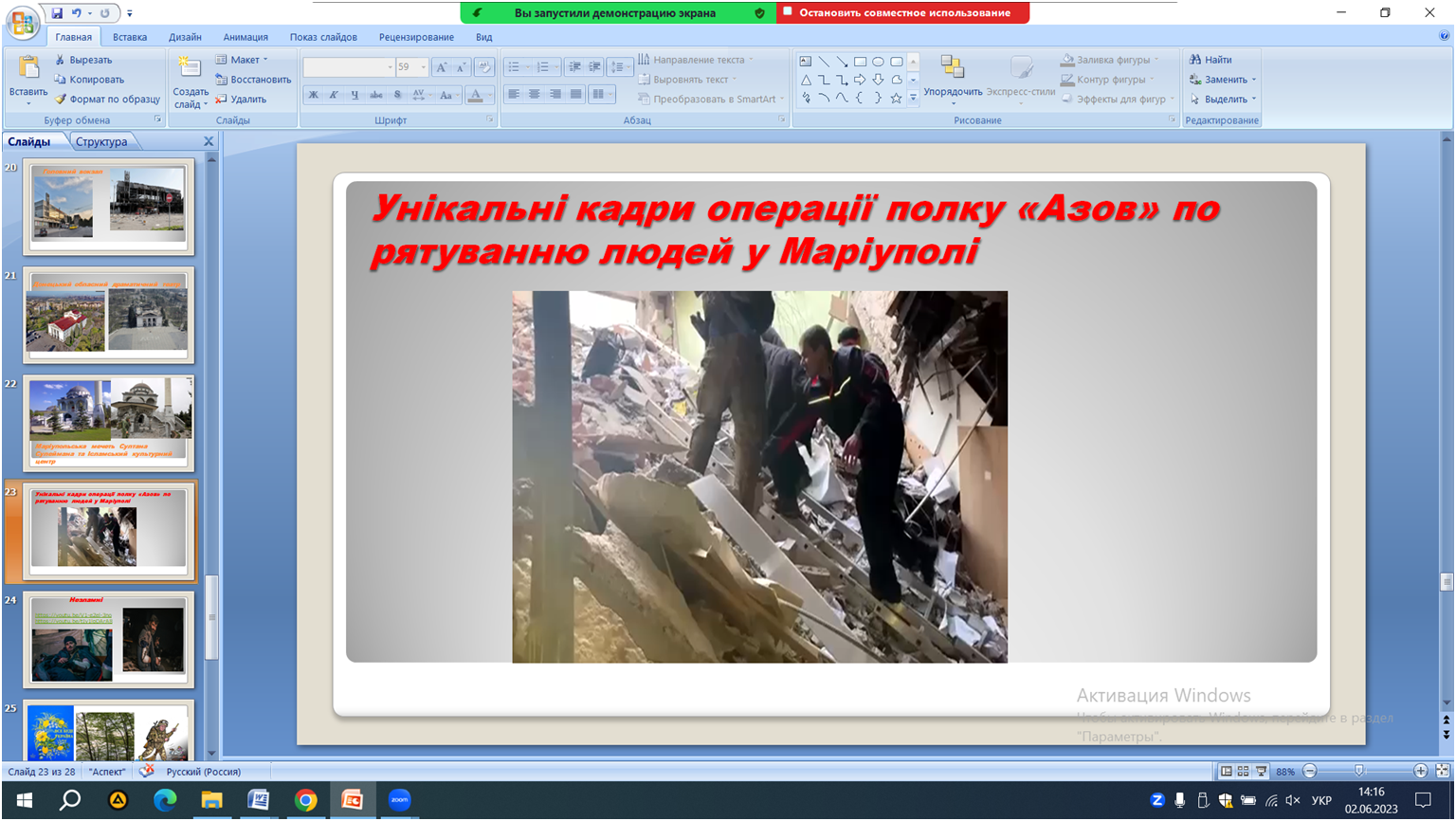Image resolution: width=1456 pixels, height=821 pixels.
Task: Click the Paste (Вставить) icon
Action: pos(28,68)
